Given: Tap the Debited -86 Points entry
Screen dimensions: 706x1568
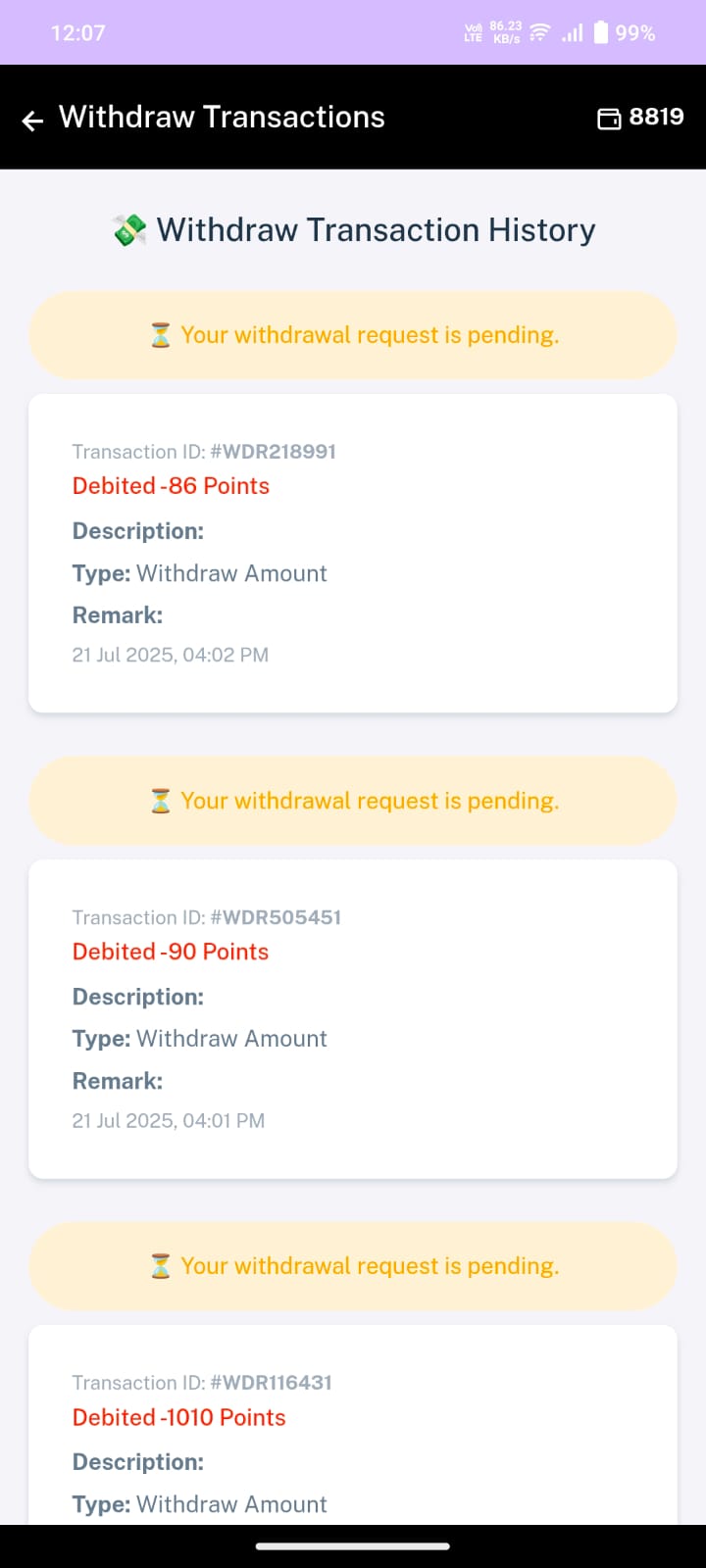Looking at the screenshot, I should click(171, 486).
